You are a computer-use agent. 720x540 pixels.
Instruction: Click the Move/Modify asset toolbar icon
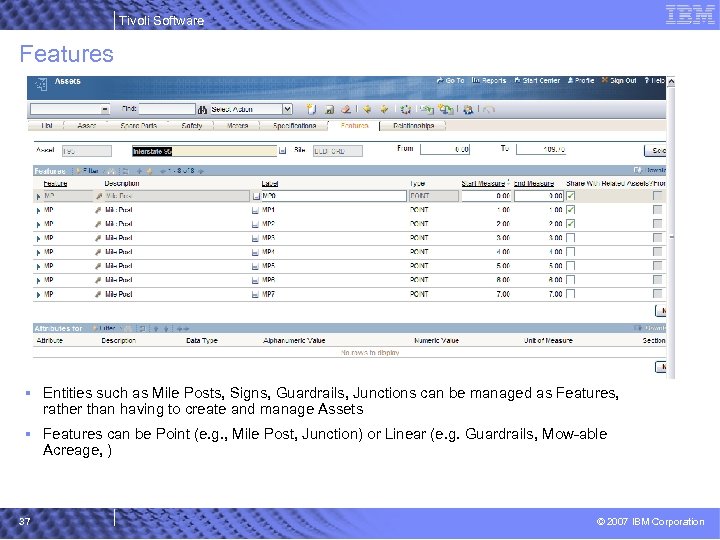427,109
